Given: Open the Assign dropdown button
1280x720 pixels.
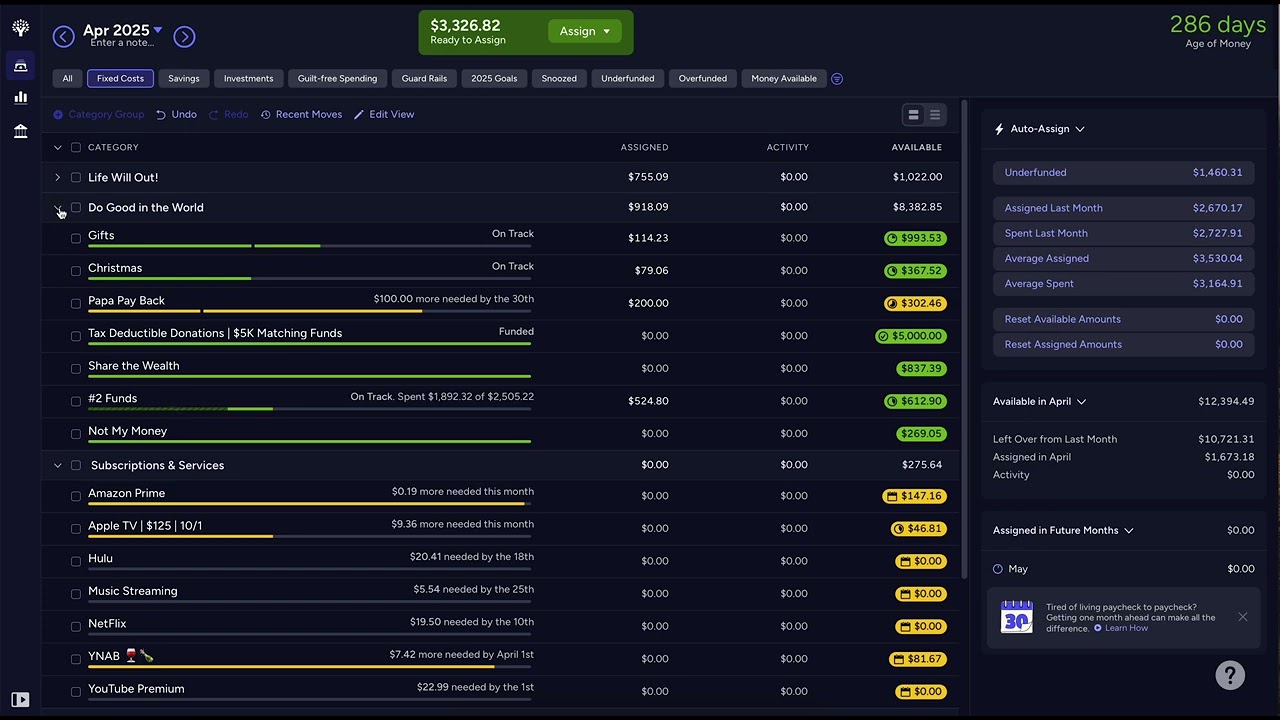Looking at the screenshot, I should pos(585,32).
